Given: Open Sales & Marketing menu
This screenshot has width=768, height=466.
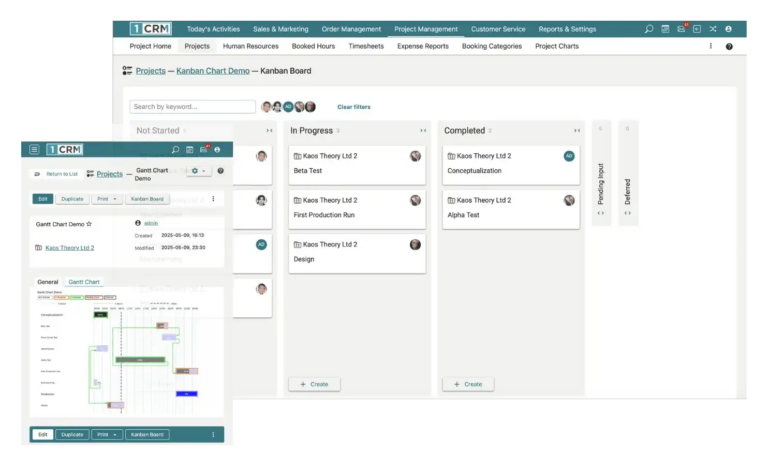Looking at the screenshot, I should [x=281, y=29].
